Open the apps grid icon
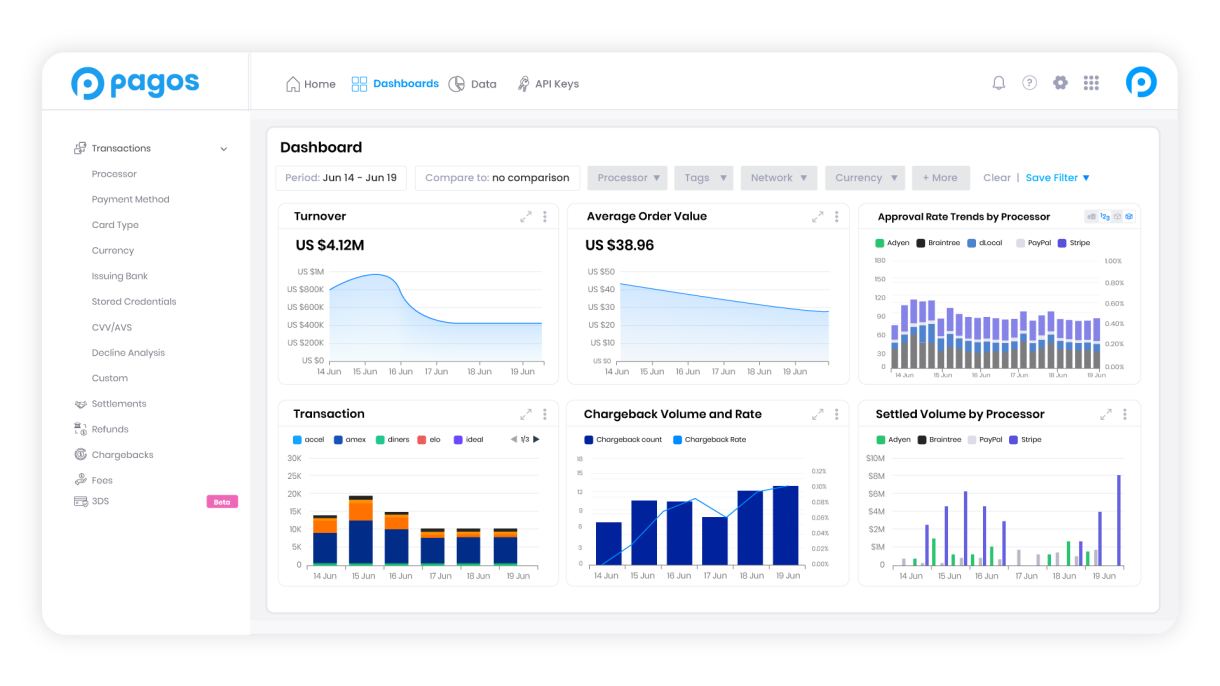This screenshot has width=1220, height=686. pyautogui.click(x=1091, y=83)
